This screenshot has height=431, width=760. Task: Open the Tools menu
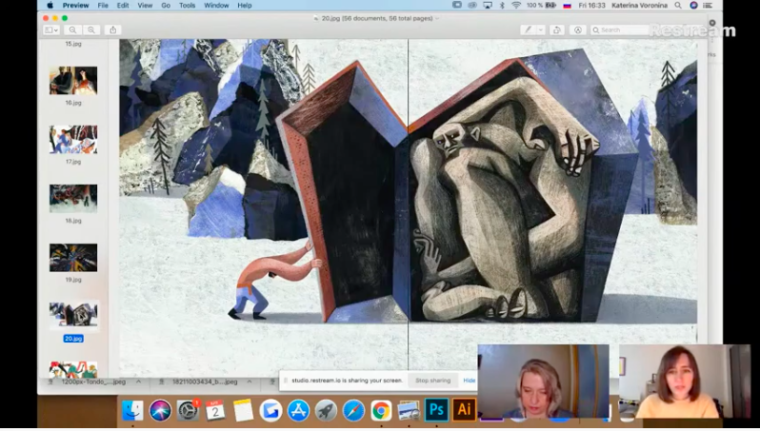coord(187,5)
